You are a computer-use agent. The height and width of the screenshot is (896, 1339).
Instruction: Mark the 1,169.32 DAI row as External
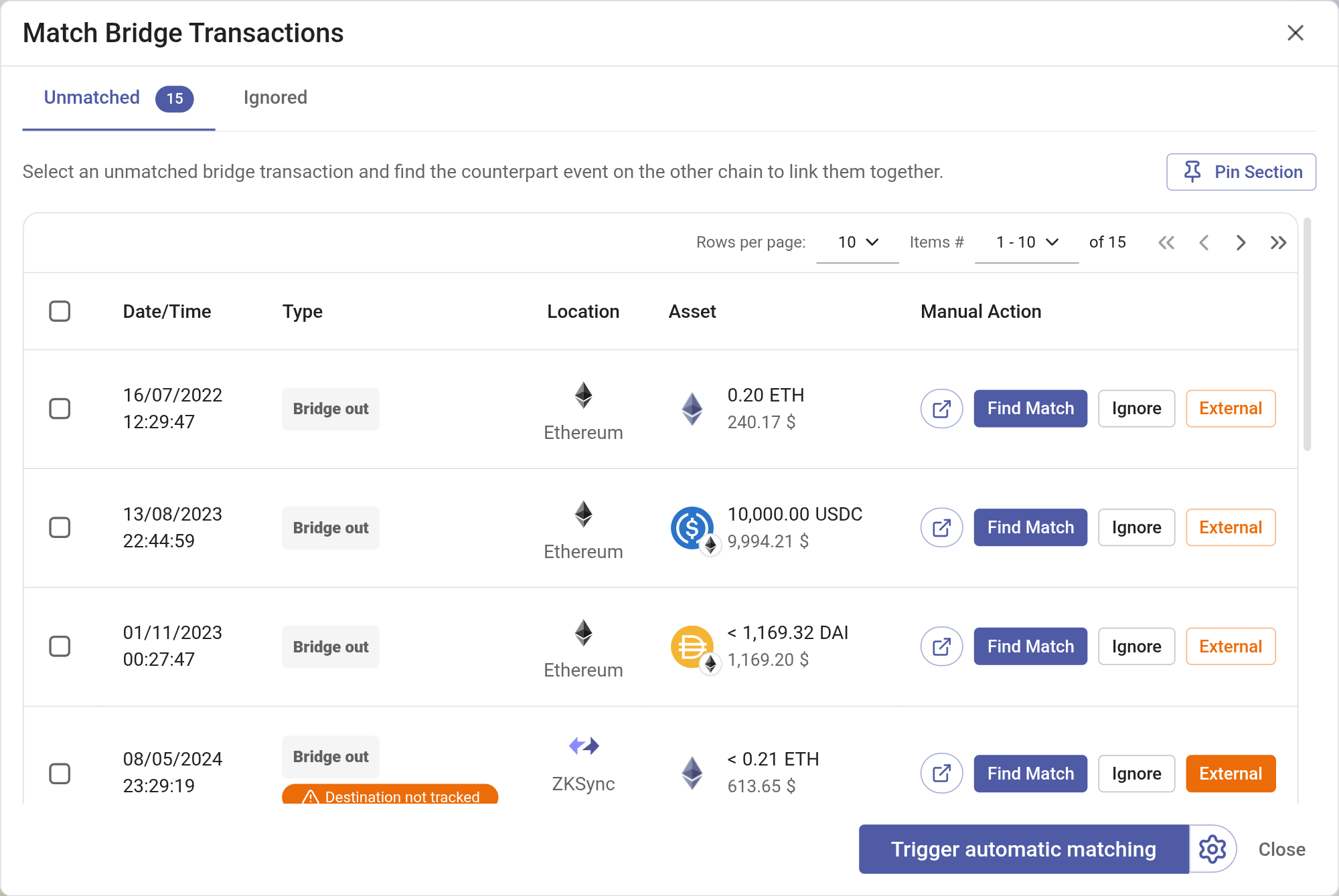pos(1231,646)
